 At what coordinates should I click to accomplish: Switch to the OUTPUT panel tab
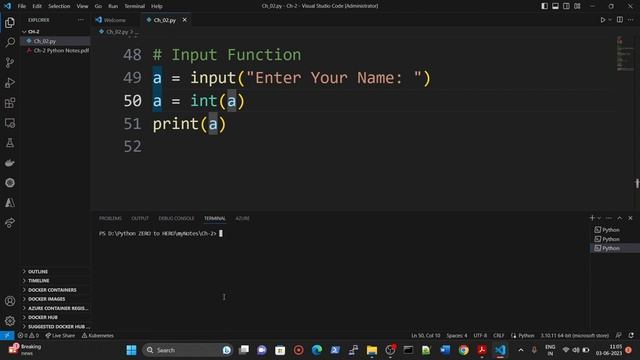(140, 218)
